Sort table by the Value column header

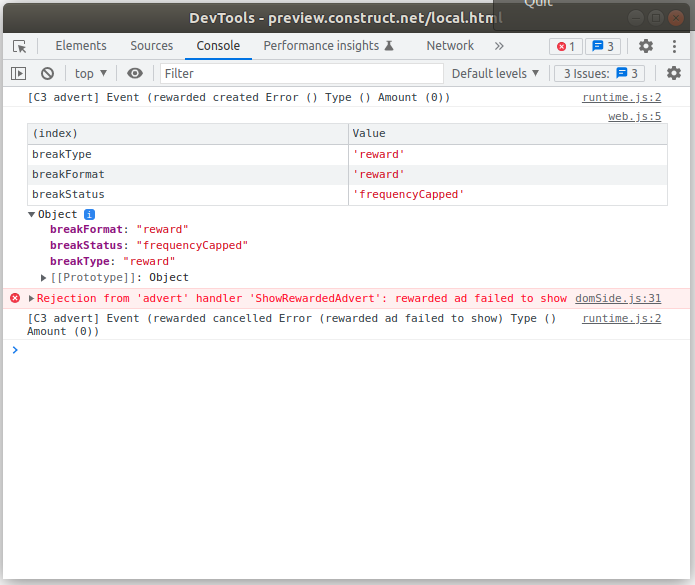508,134
